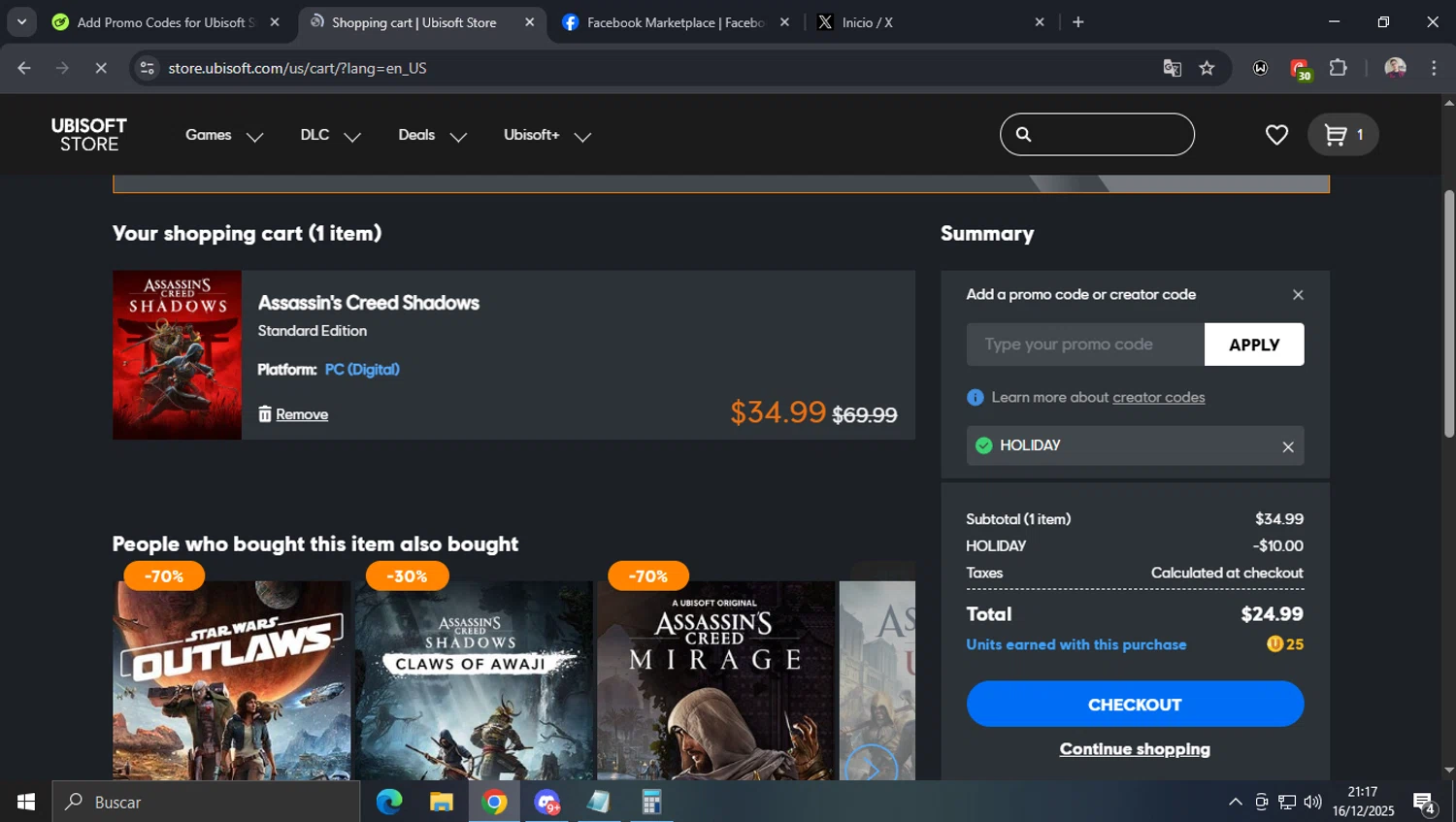Click the search magnifier icon
Screen dimensions: 1456x822
pyautogui.click(x=1023, y=135)
